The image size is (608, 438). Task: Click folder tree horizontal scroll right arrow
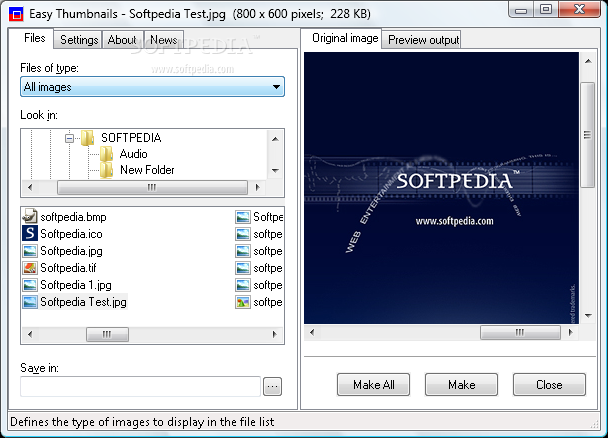pos(258,188)
